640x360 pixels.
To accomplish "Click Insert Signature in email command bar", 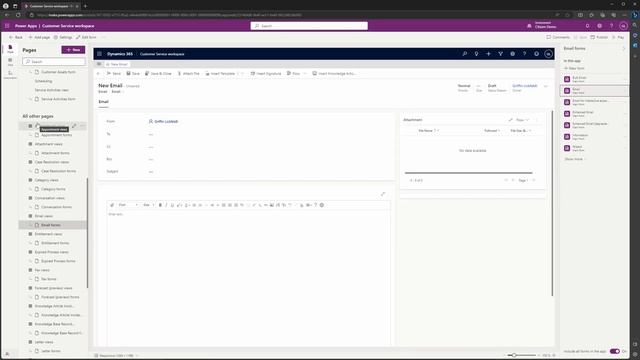I will [266, 73].
